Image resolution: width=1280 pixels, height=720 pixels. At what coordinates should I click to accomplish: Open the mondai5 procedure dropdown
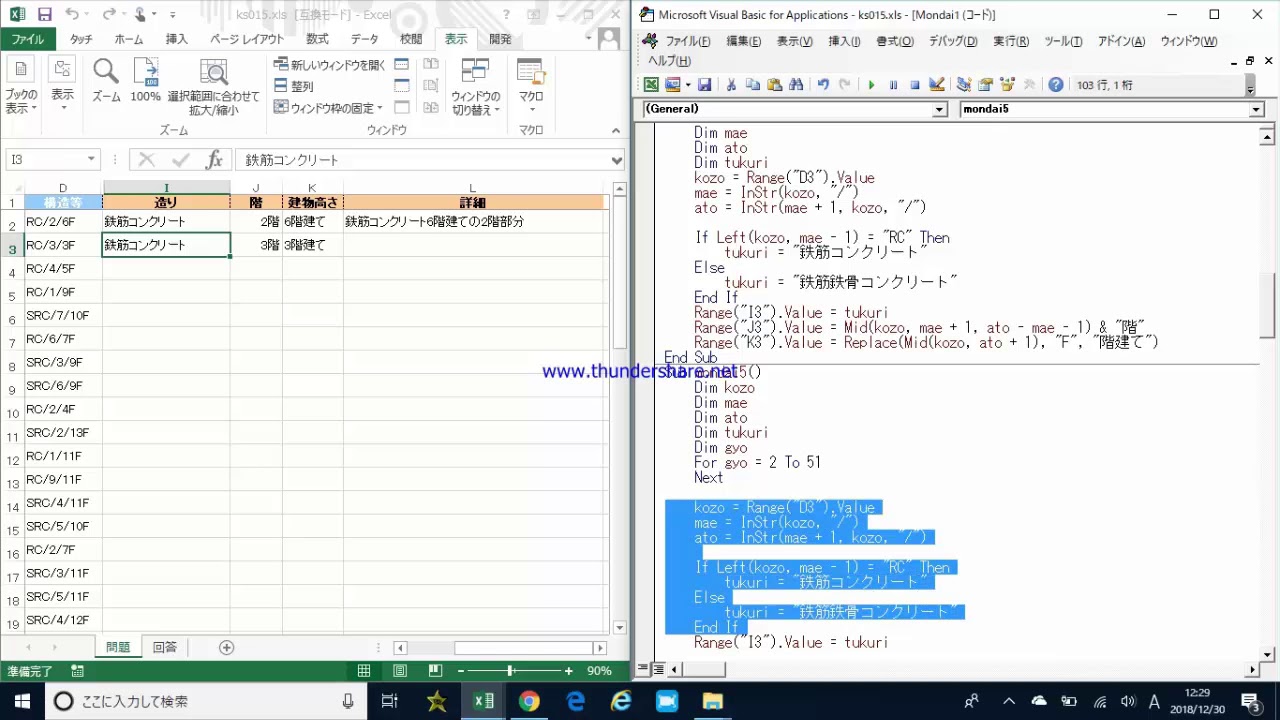click(1256, 109)
